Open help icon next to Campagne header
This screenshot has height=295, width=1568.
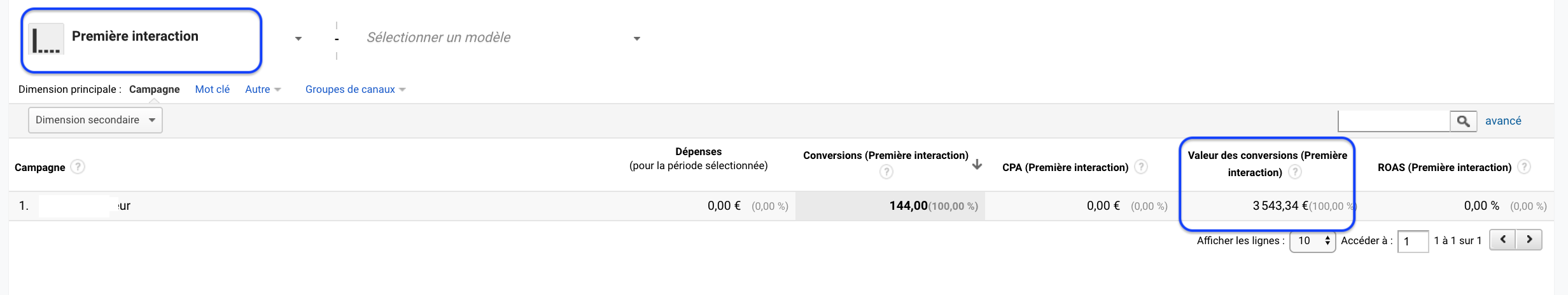pyautogui.click(x=78, y=167)
